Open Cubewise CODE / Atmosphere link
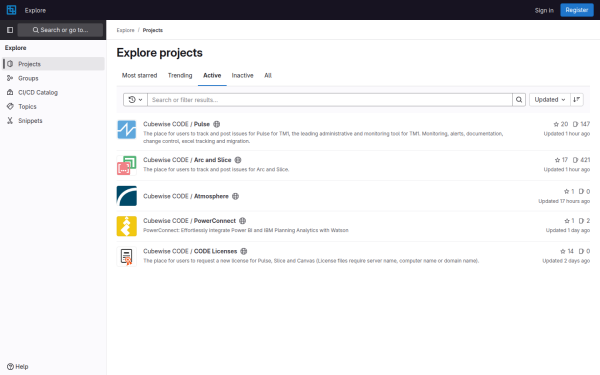Screen dimensions: 600x375 186,196
